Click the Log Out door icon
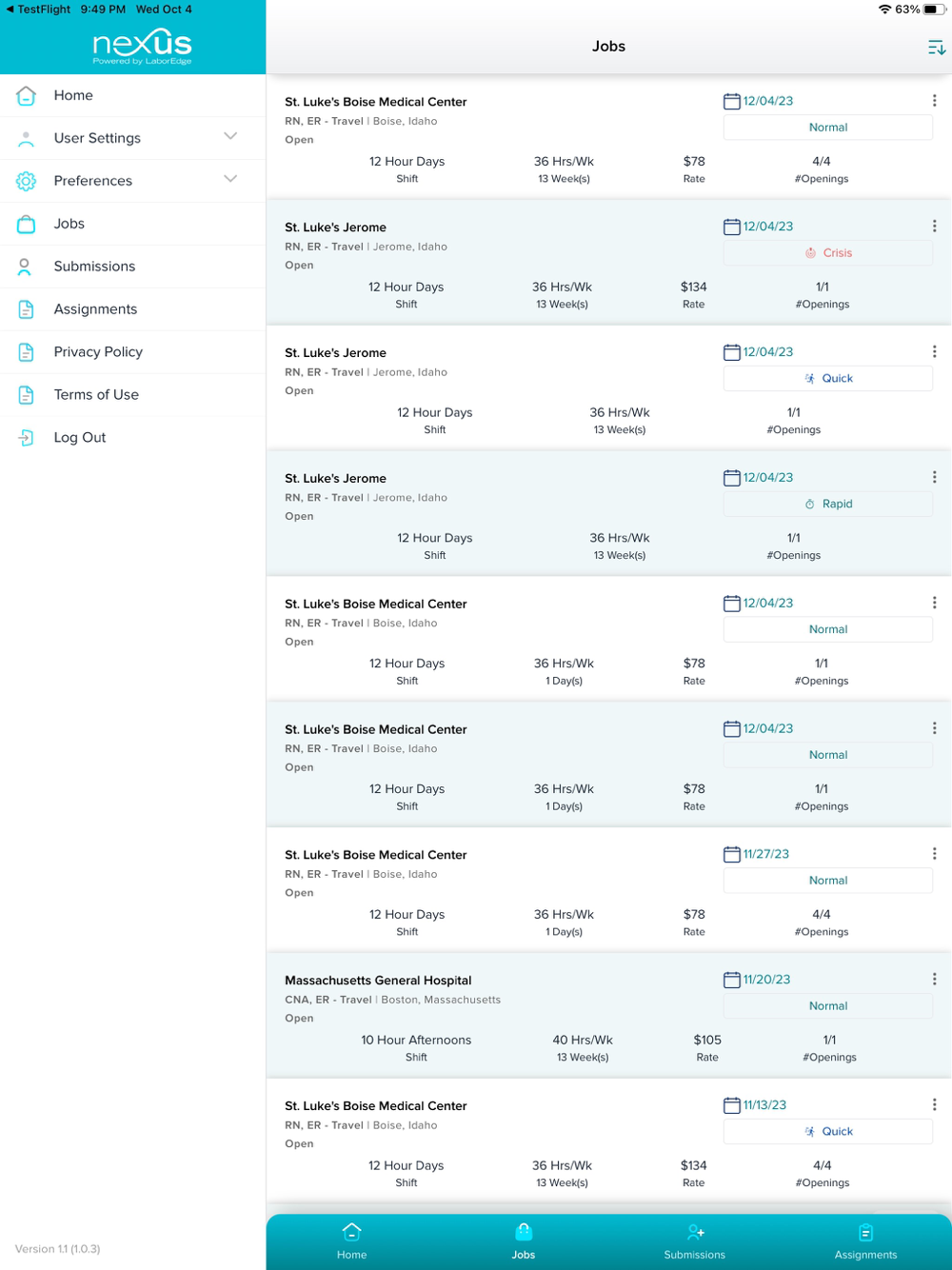The width and height of the screenshot is (952, 1270). 27,438
